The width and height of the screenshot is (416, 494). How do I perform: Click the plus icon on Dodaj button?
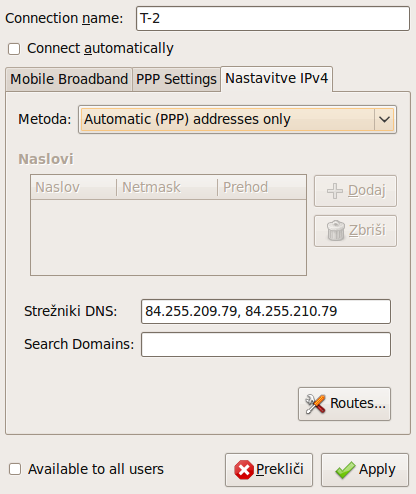pos(335,191)
